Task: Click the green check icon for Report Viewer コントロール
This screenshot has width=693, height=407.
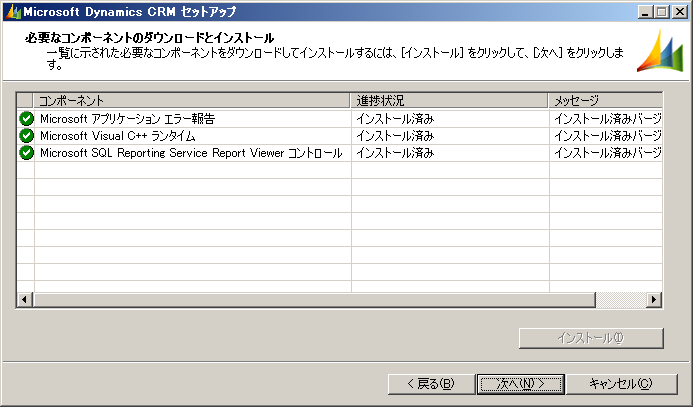Action: coord(27,152)
